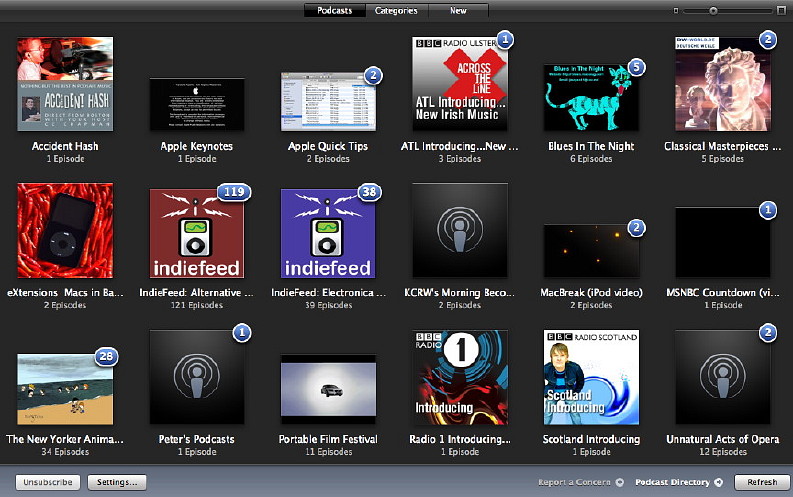Click the Unsubscribe button
Viewport: 793px width, 497px height.
click(48, 482)
